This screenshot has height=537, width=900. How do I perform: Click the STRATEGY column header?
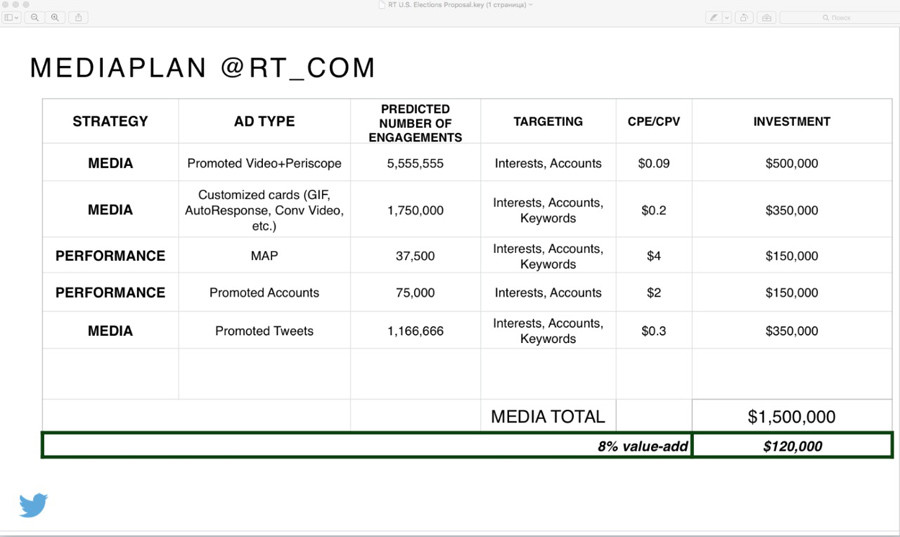coord(110,122)
